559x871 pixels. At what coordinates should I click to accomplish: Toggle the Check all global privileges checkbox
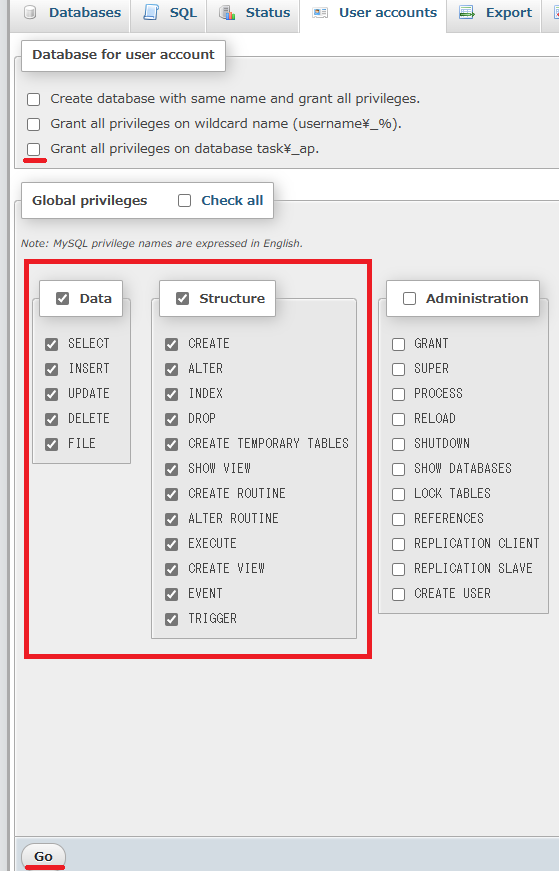click(184, 201)
